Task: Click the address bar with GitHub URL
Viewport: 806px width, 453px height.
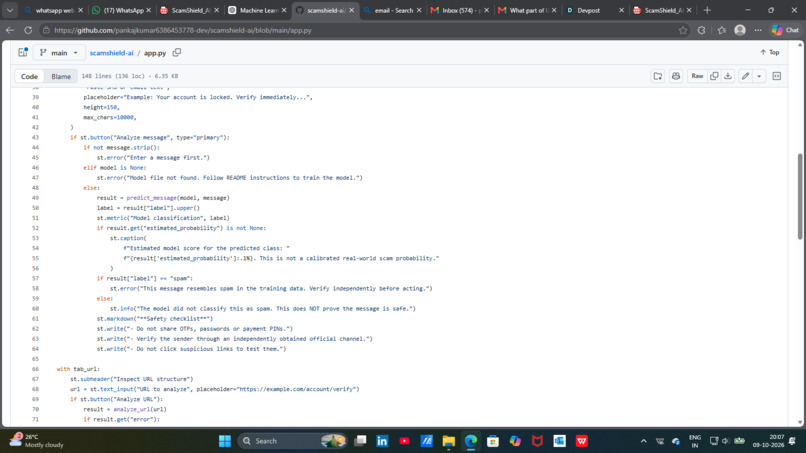Action: point(360,30)
